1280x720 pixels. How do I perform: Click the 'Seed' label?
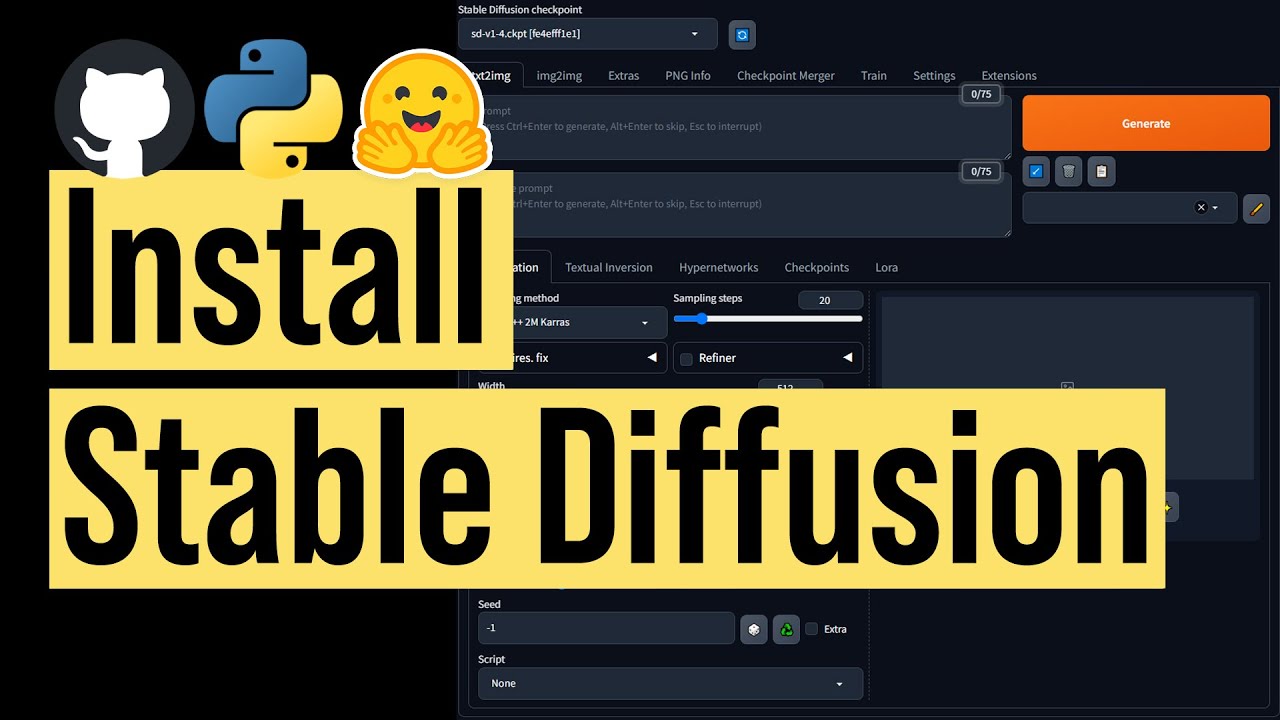pyautogui.click(x=489, y=605)
